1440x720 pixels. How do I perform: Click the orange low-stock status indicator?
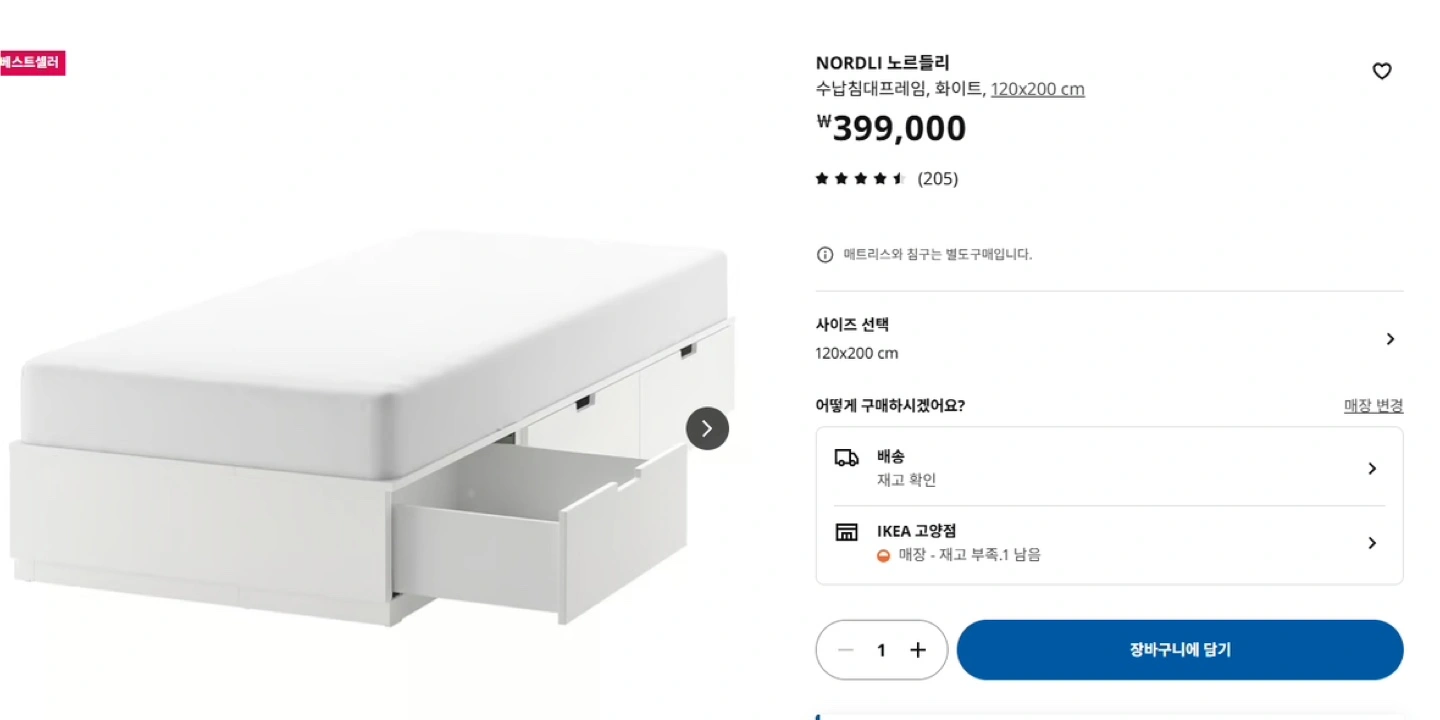pyautogui.click(x=883, y=556)
